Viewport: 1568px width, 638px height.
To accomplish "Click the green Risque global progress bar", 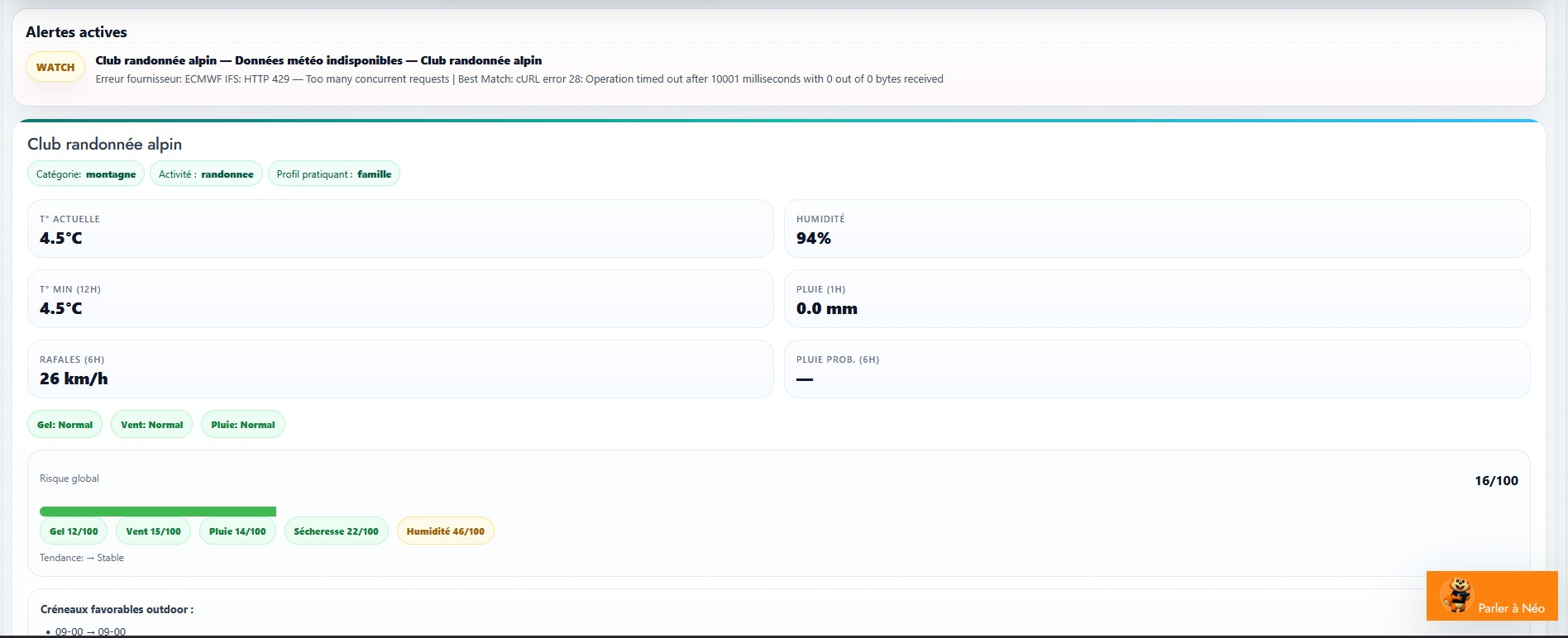I will pos(157,512).
